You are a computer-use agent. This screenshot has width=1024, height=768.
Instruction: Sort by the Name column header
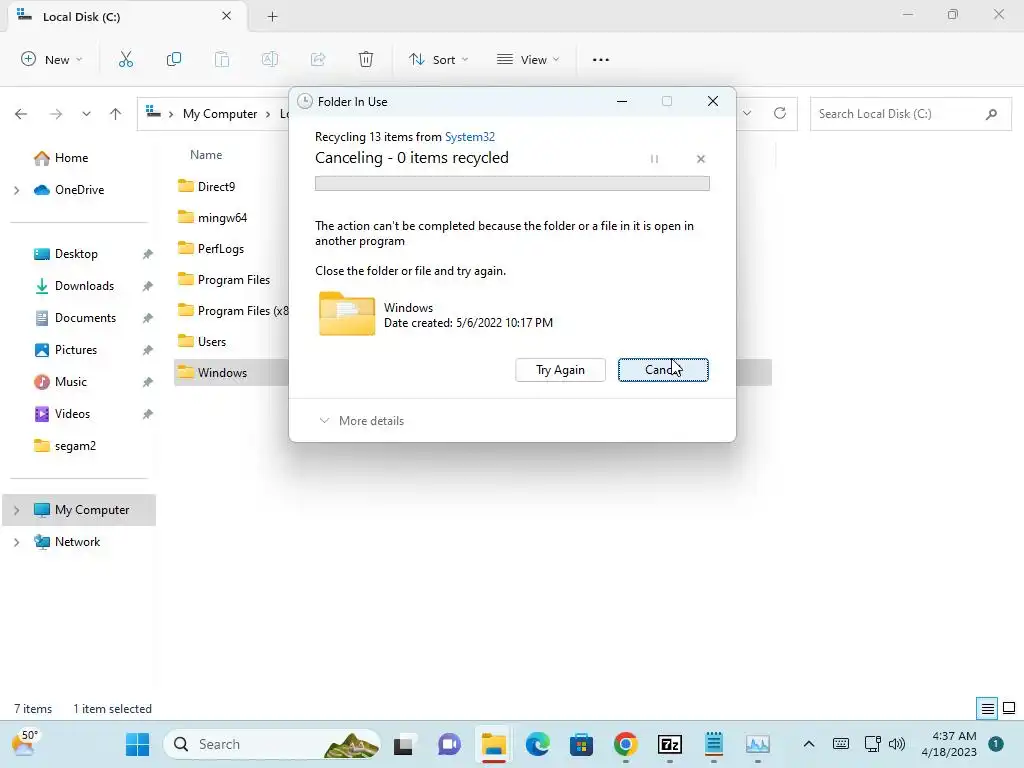[x=206, y=155]
